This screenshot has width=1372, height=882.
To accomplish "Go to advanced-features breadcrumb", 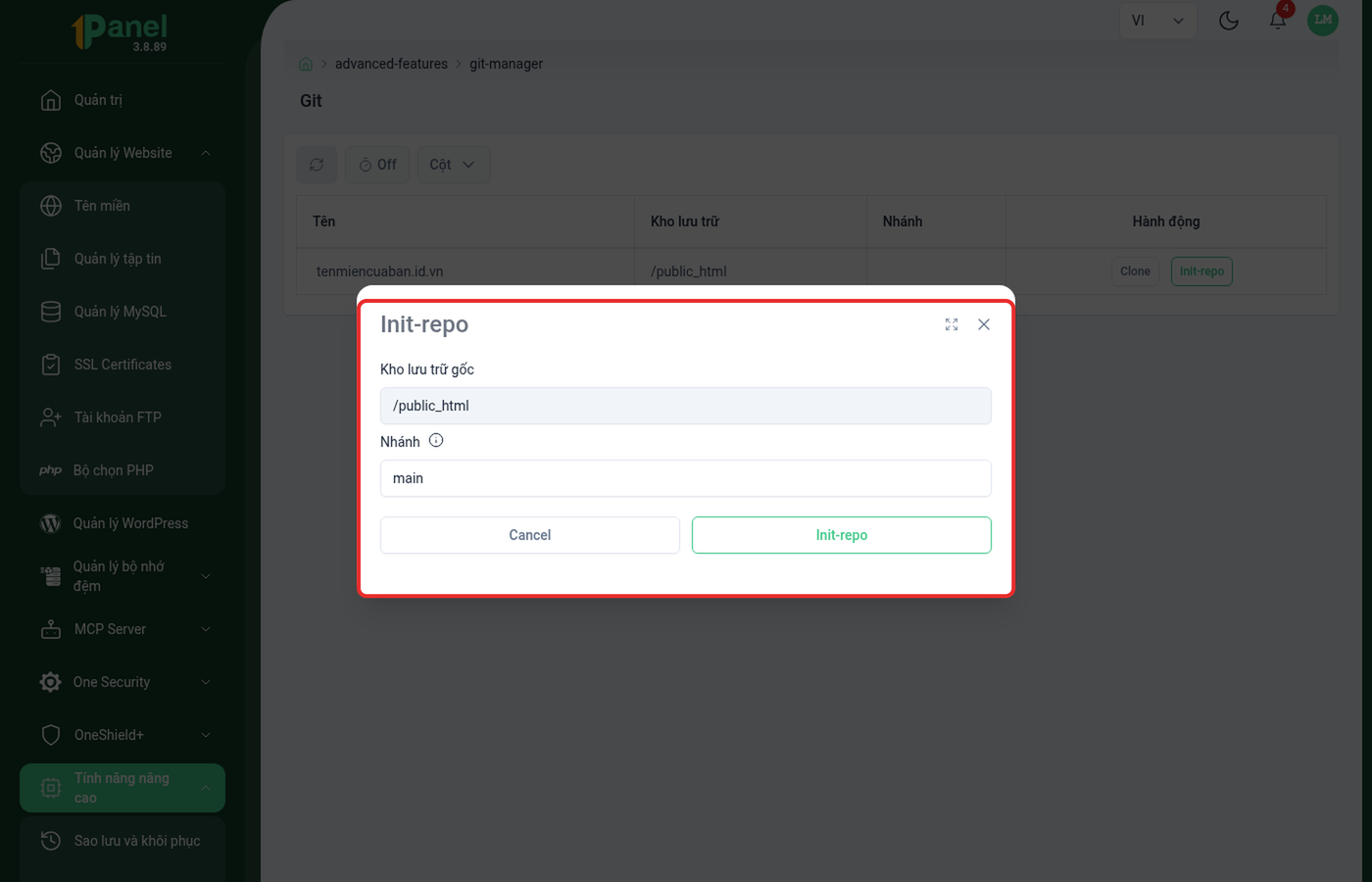I will click(x=391, y=64).
